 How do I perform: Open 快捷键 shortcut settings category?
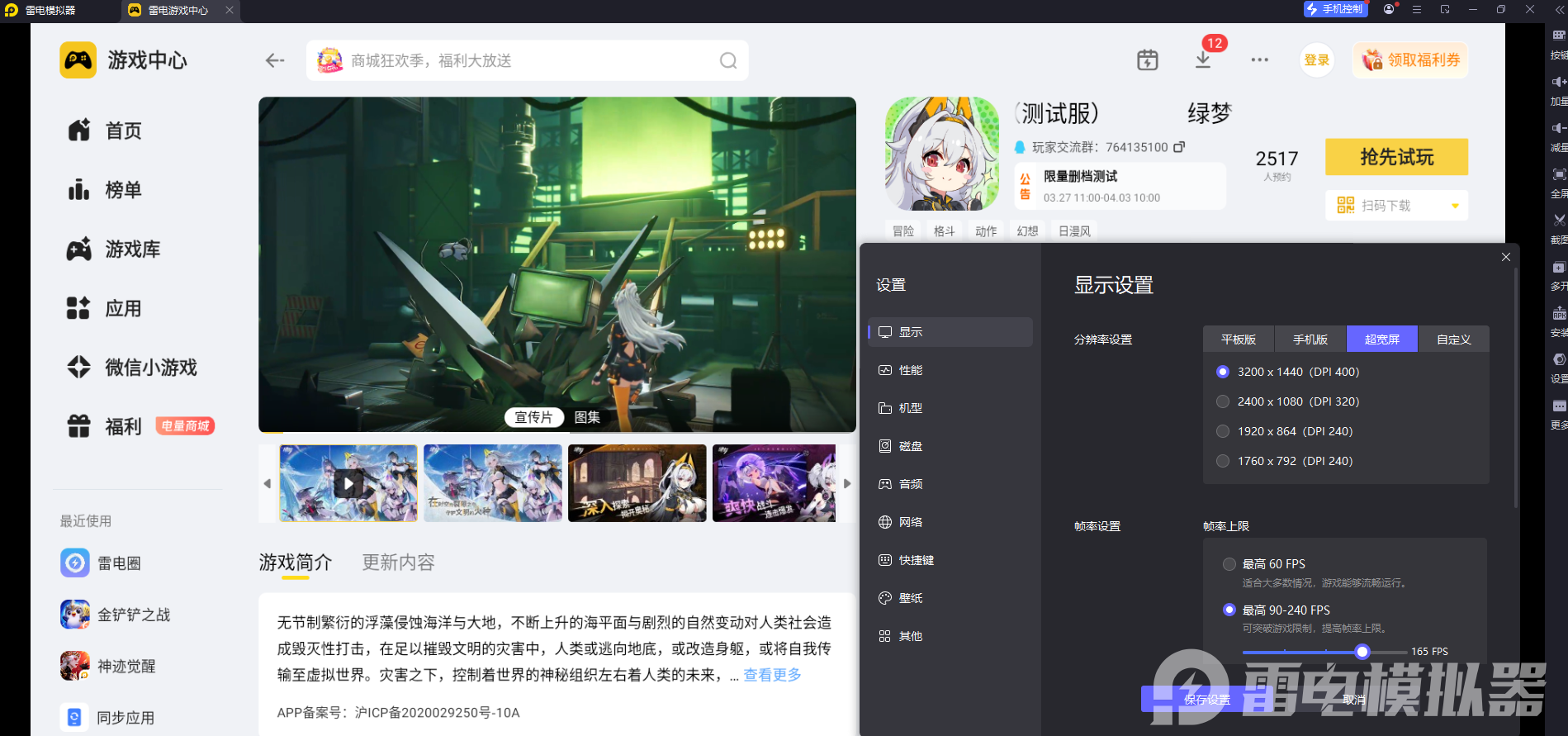[x=950, y=560]
